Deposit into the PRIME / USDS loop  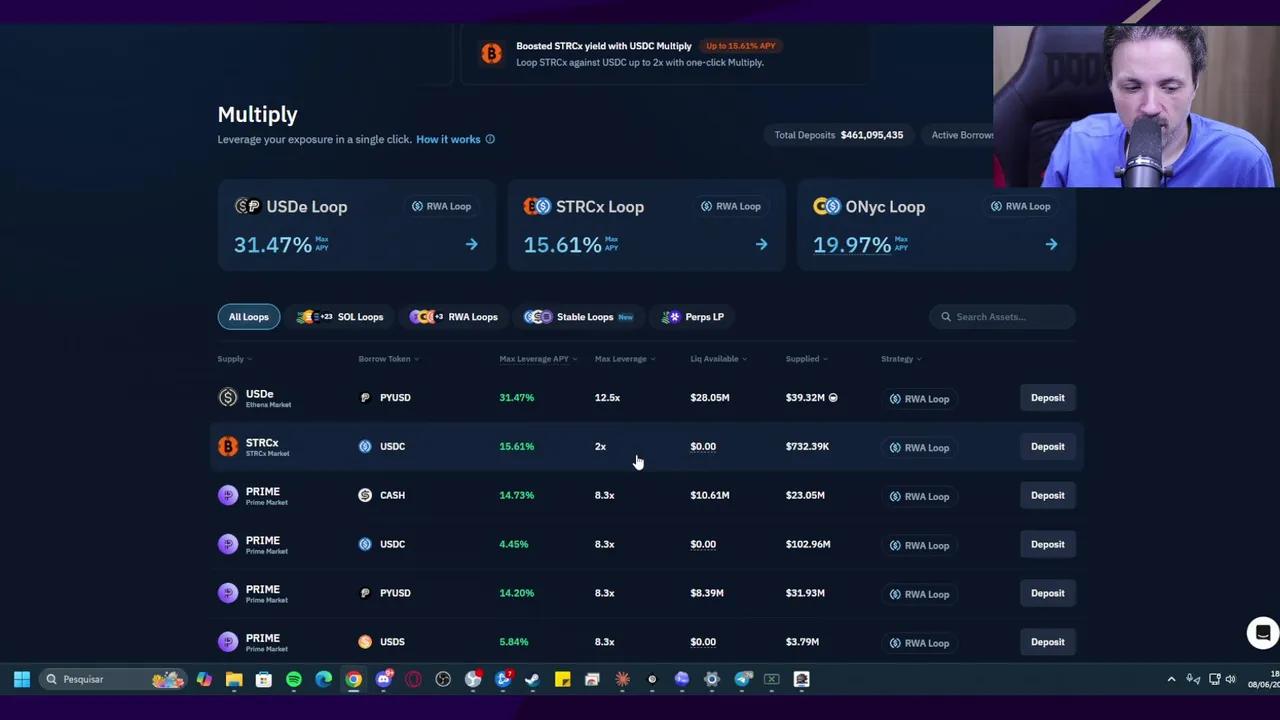coord(1048,642)
